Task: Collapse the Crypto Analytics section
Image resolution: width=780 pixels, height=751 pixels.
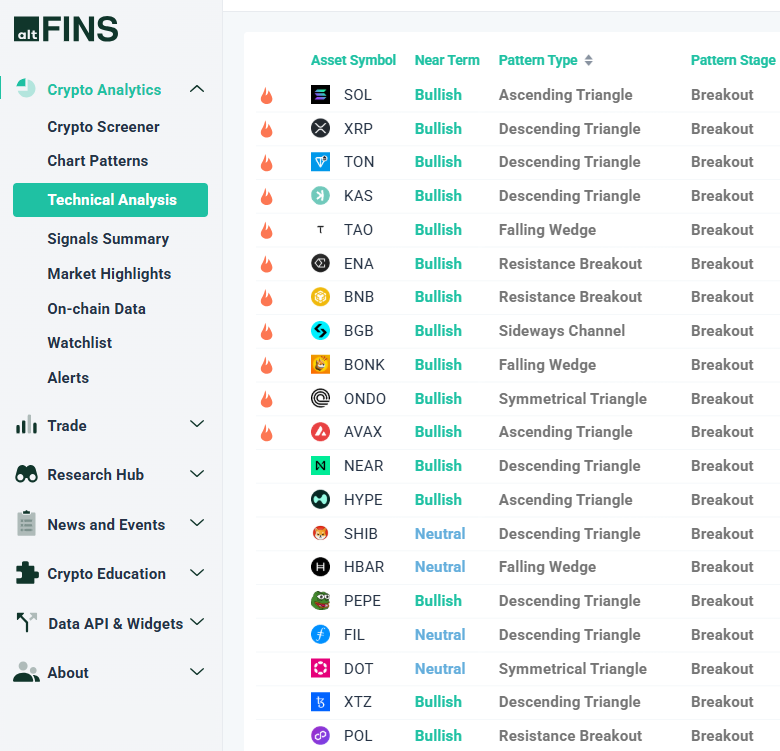Action: click(197, 90)
